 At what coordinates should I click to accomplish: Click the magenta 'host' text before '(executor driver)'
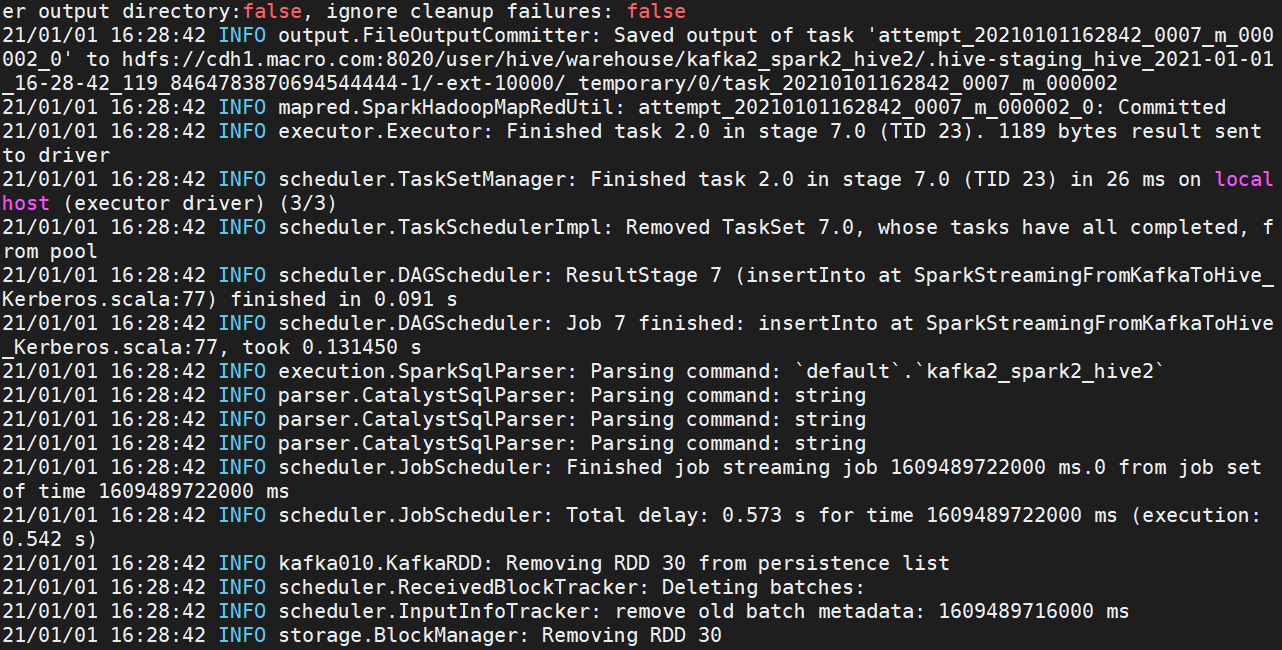point(26,203)
